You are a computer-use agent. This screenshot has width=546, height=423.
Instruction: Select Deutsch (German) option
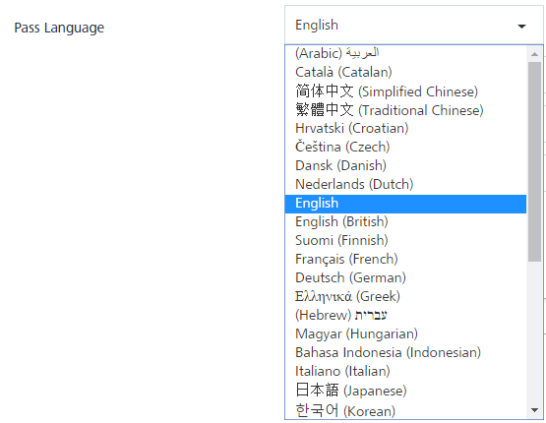click(406, 278)
